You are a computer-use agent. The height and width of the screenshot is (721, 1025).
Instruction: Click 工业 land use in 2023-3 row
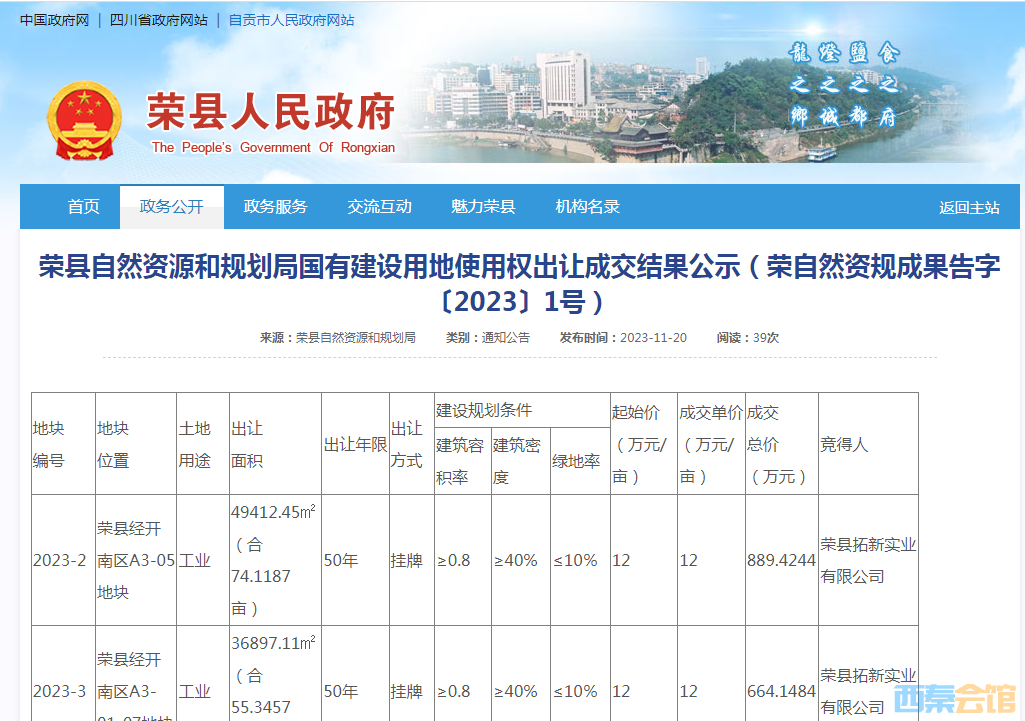pos(195,691)
